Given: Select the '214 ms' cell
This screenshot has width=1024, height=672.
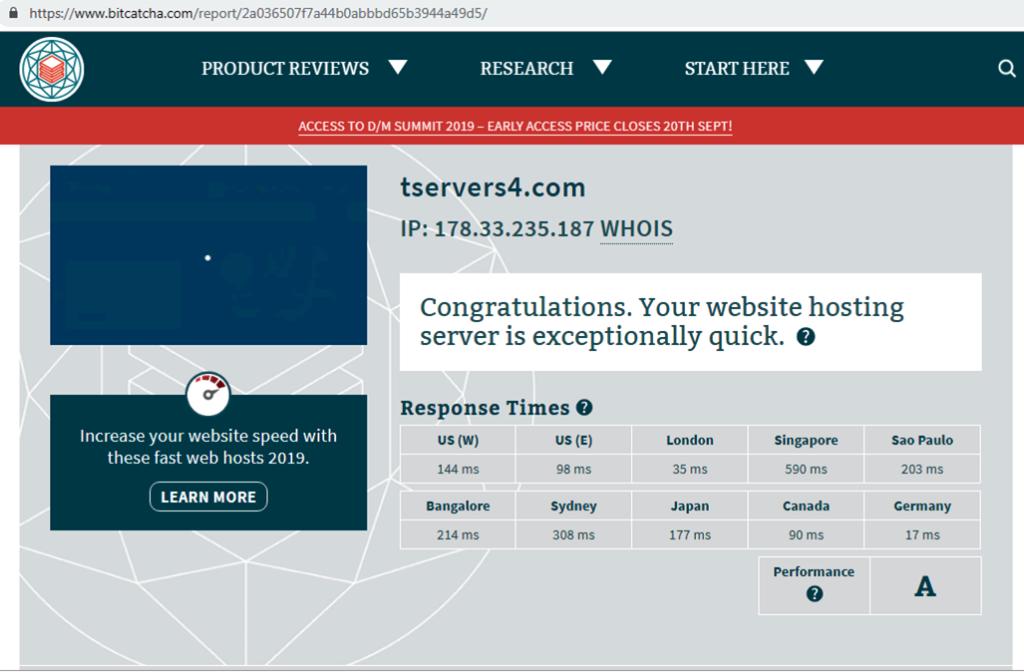Looking at the screenshot, I should pos(458,535).
